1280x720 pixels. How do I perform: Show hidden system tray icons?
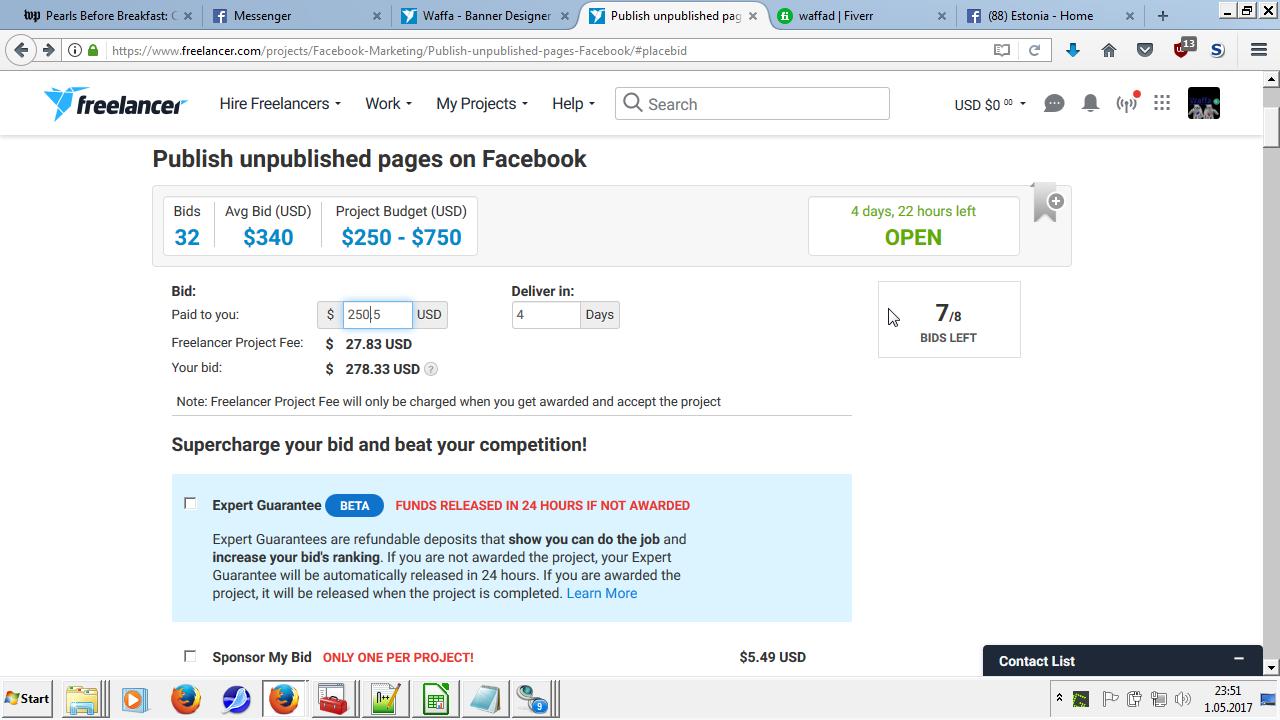point(1059,698)
